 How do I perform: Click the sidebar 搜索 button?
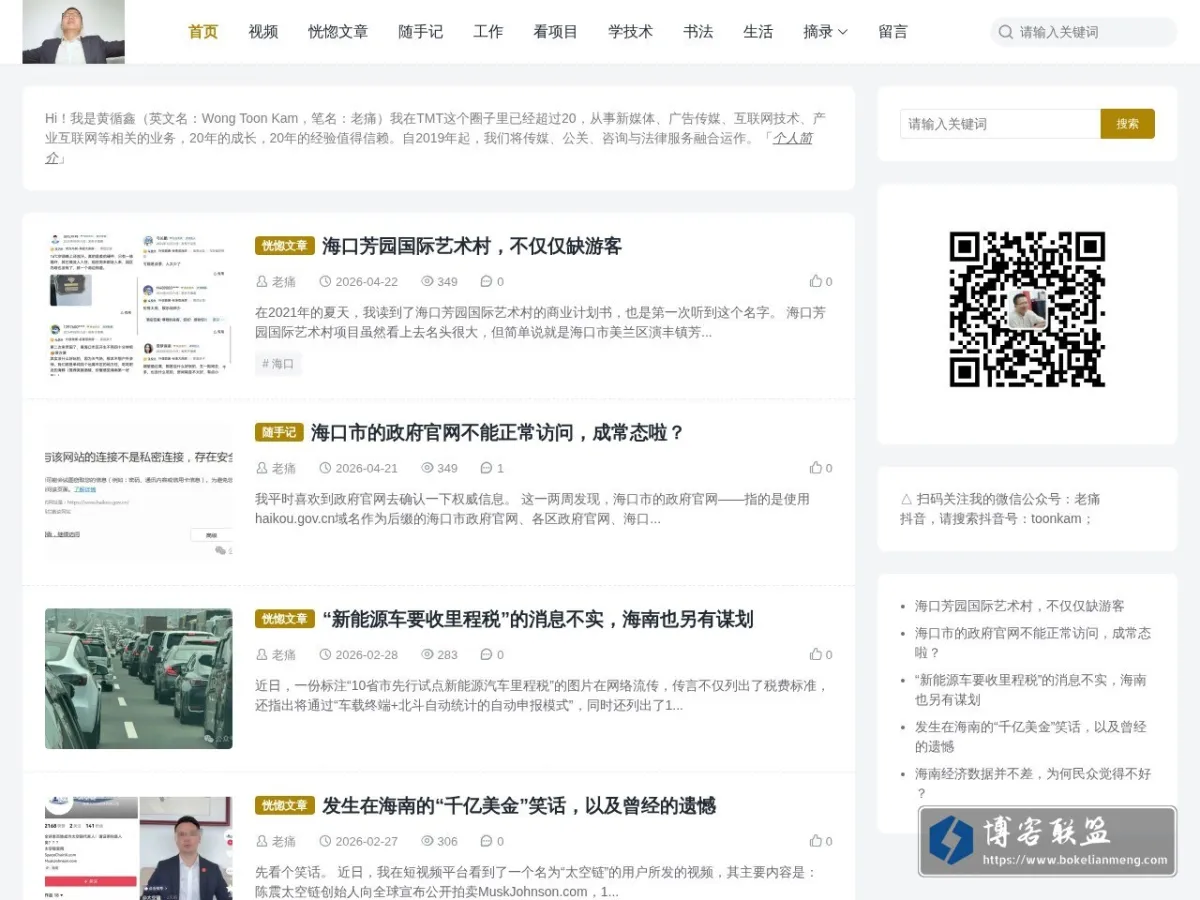coord(1127,124)
